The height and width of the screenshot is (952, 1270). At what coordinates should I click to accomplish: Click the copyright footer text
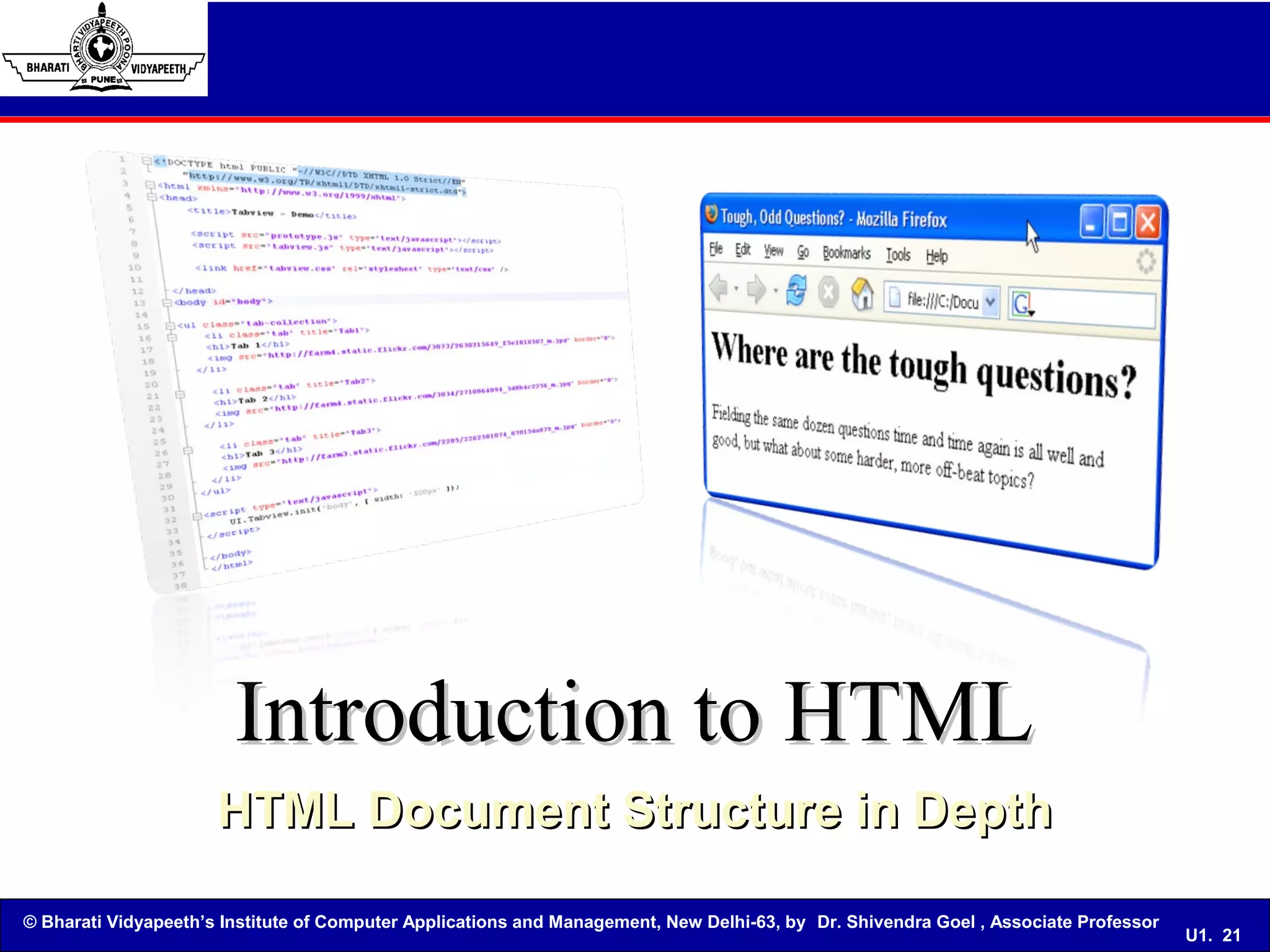[x=591, y=922]
